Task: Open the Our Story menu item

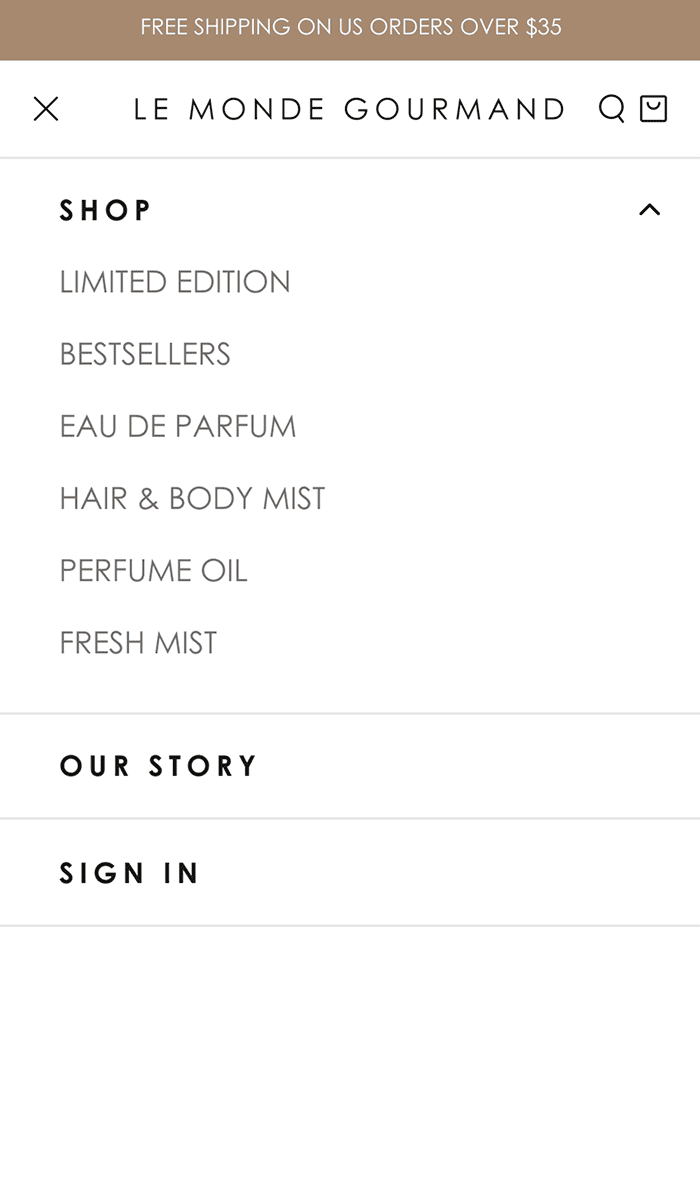Action: point(159,766)
